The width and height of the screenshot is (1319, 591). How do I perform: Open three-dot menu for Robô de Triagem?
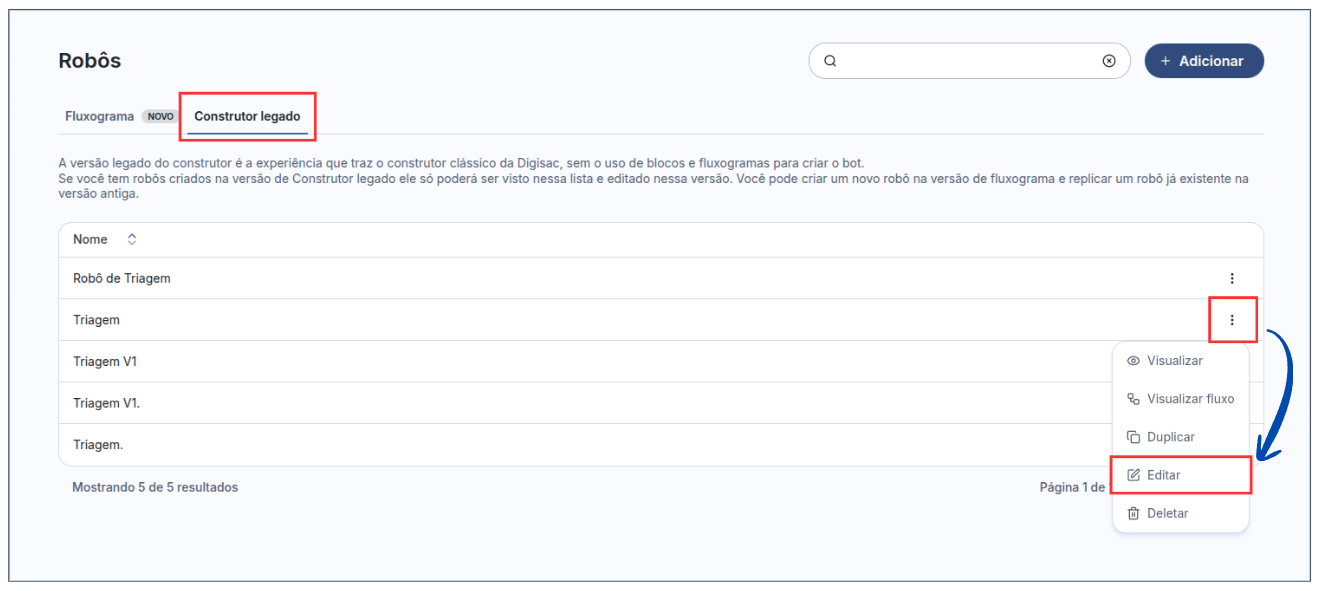1232,278
